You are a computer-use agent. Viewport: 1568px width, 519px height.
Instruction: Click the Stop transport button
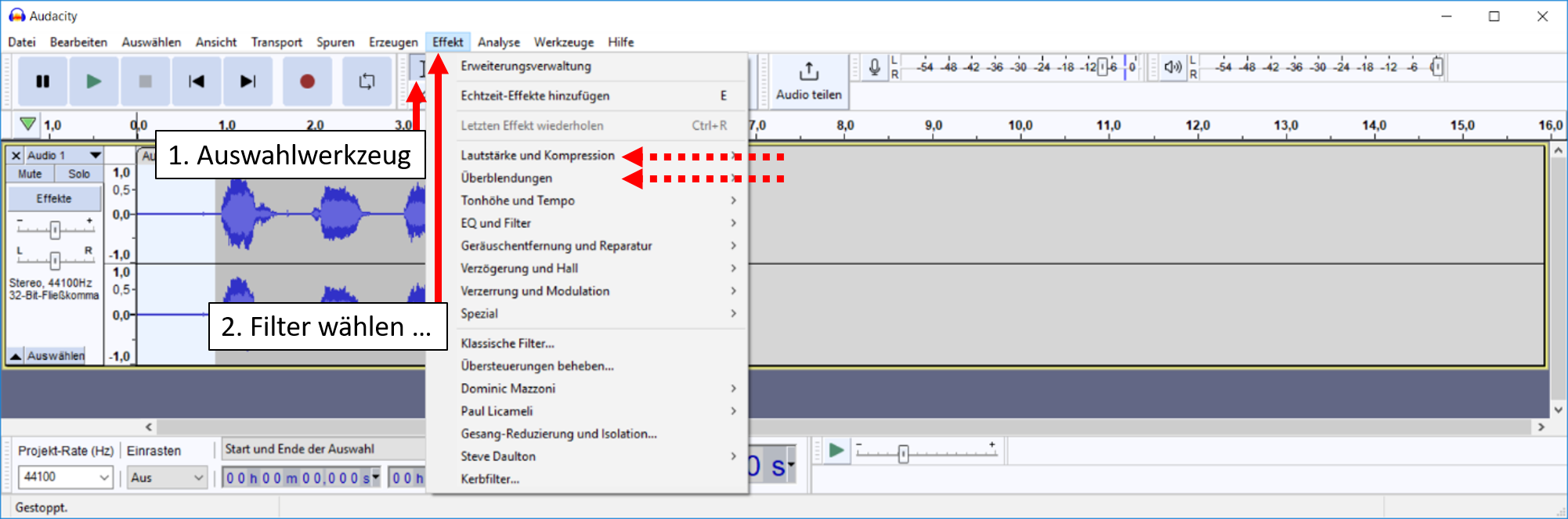145,81
